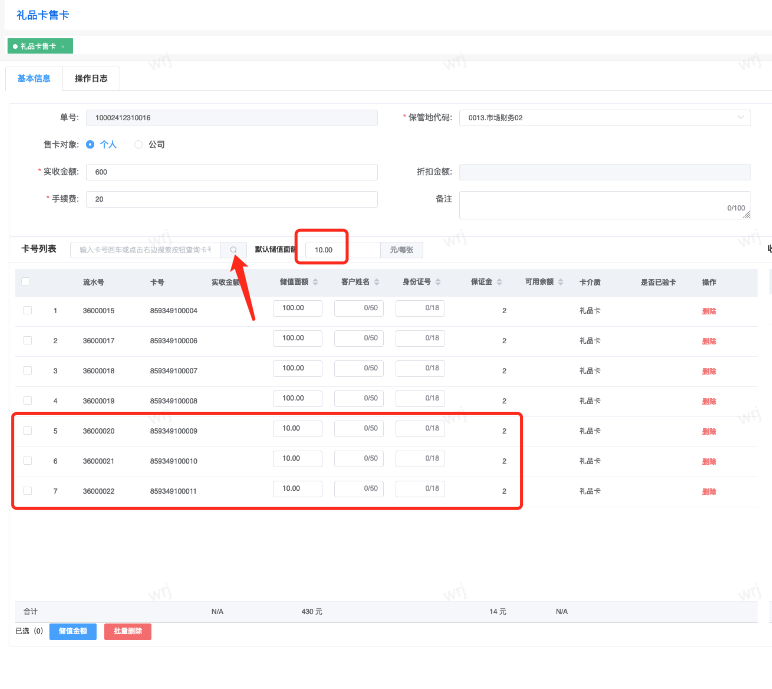Tick the select-all checkbox in table header
This screenshot has width=772, height=689.
pos(26,282)
